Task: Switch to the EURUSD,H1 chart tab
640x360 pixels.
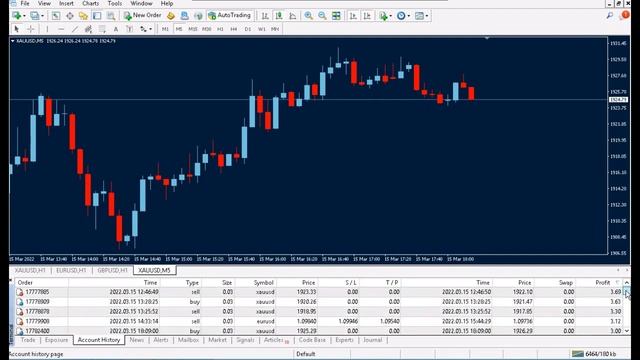Action: 71,270
